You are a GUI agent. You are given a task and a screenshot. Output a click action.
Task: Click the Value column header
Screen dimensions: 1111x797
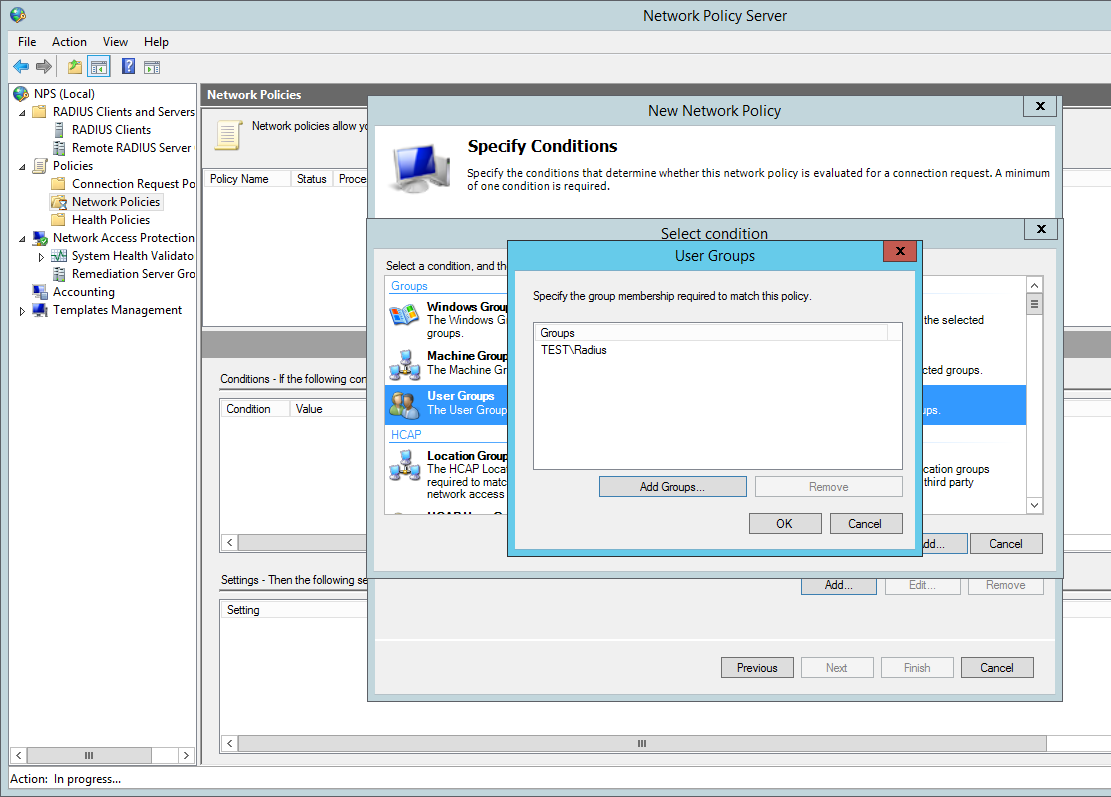327,409
